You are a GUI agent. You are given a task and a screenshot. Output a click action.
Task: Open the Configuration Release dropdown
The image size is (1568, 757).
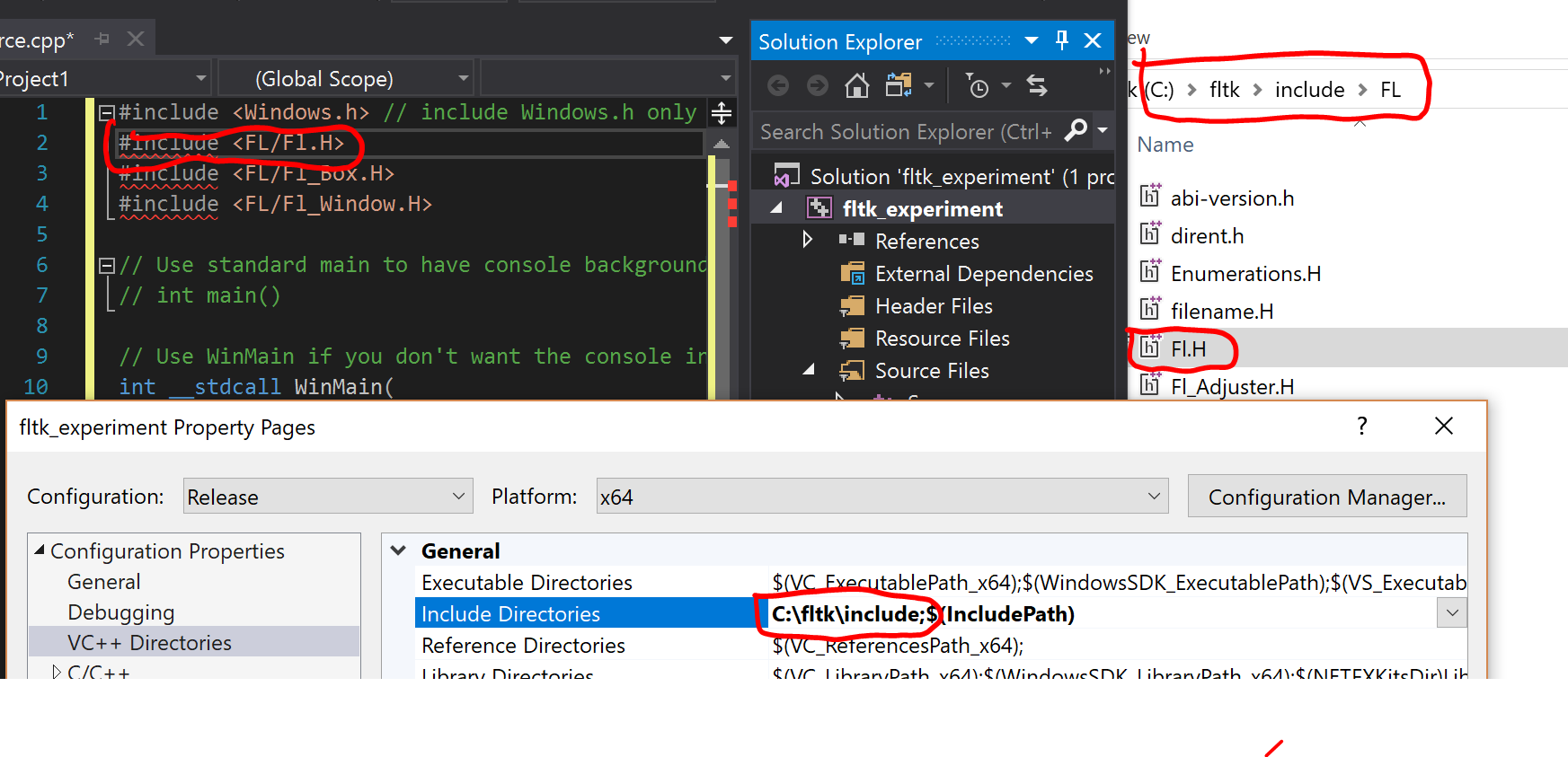pos(328,496)
